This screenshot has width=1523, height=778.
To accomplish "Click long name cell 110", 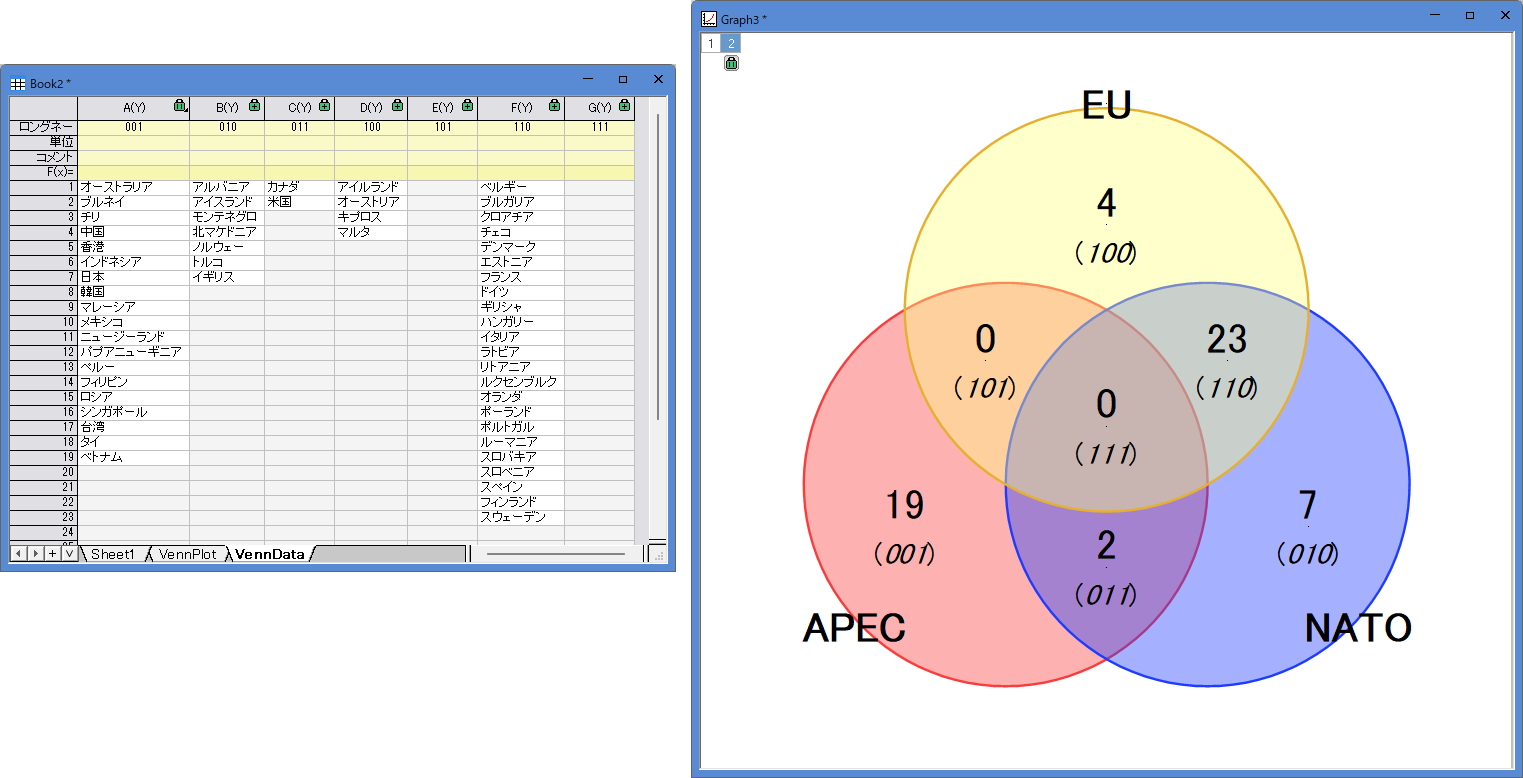I will pos(521,127).
